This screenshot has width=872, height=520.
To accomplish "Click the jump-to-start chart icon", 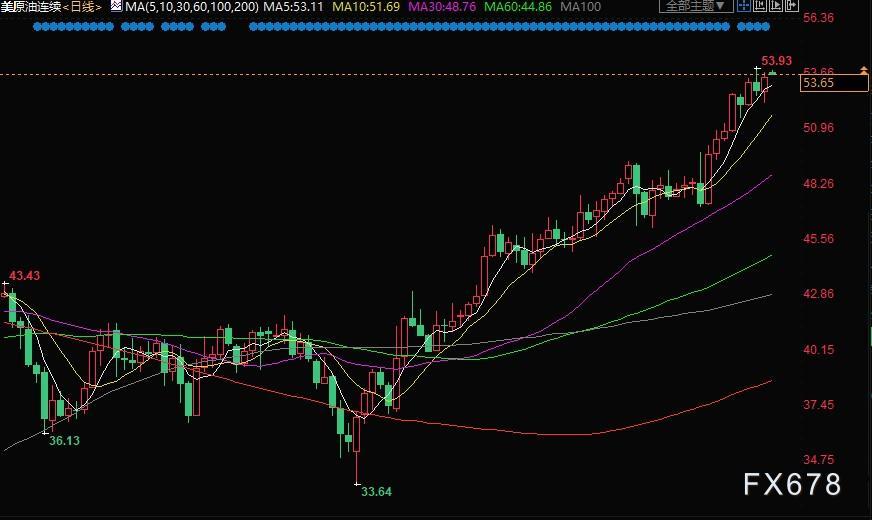I will point(760,6).
